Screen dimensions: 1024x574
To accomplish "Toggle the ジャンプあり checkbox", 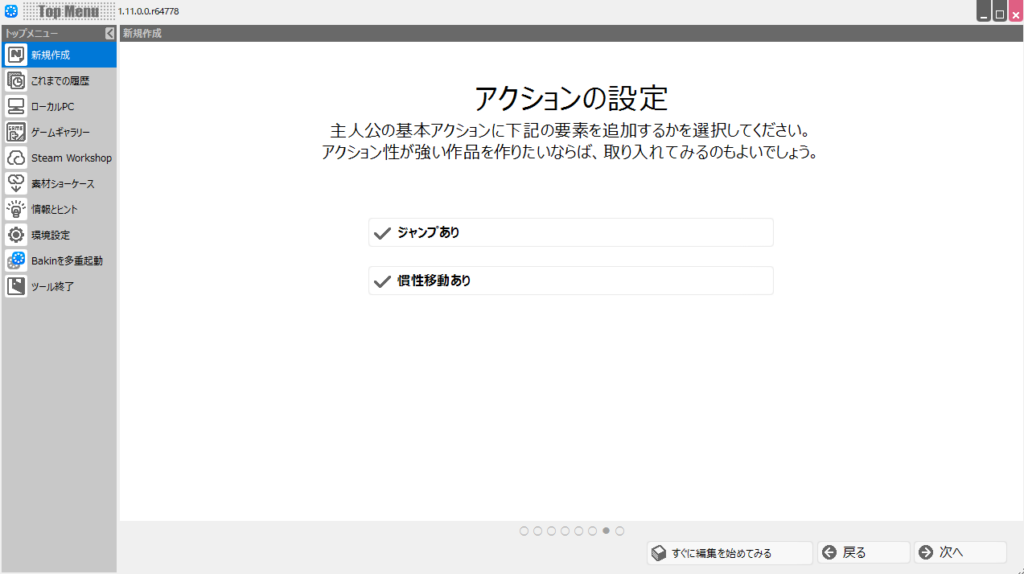I will 381,233.
